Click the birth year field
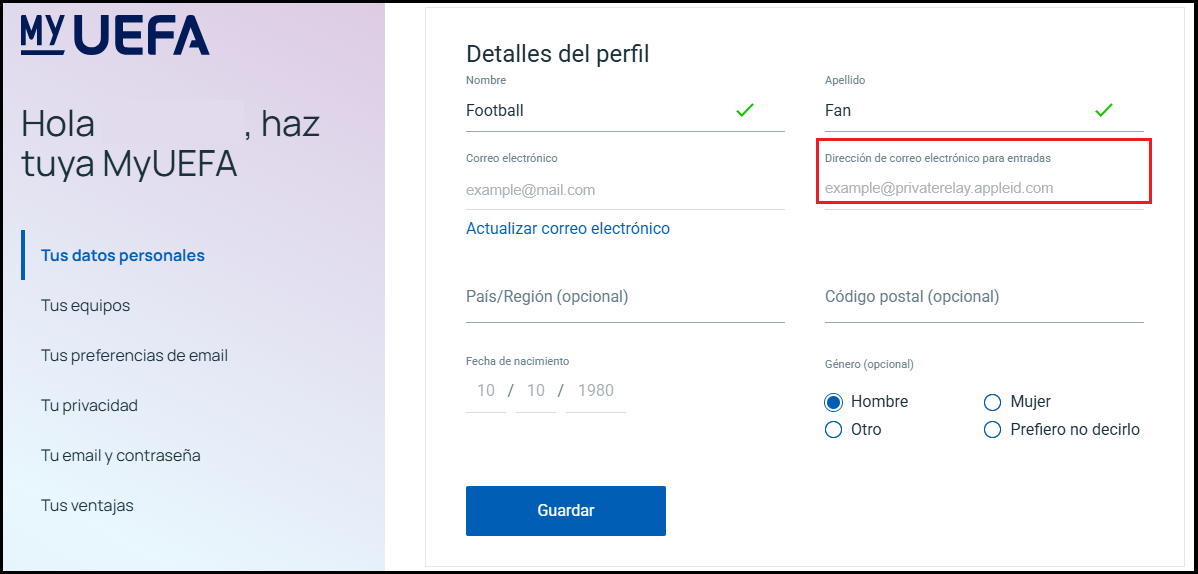 click(x=596, y=391)
